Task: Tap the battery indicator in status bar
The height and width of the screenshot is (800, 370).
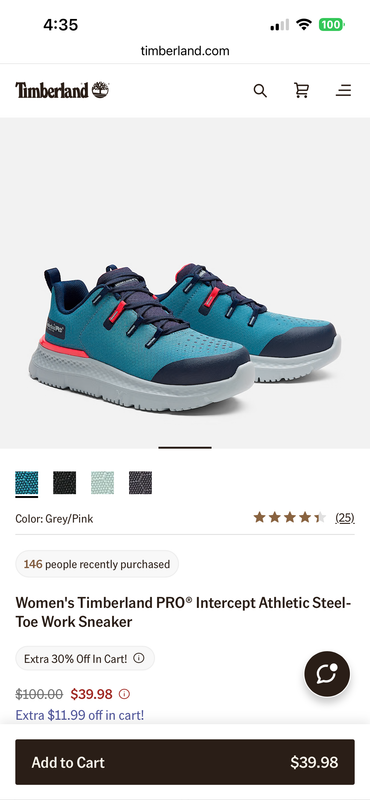Action: tap(332, 24)
